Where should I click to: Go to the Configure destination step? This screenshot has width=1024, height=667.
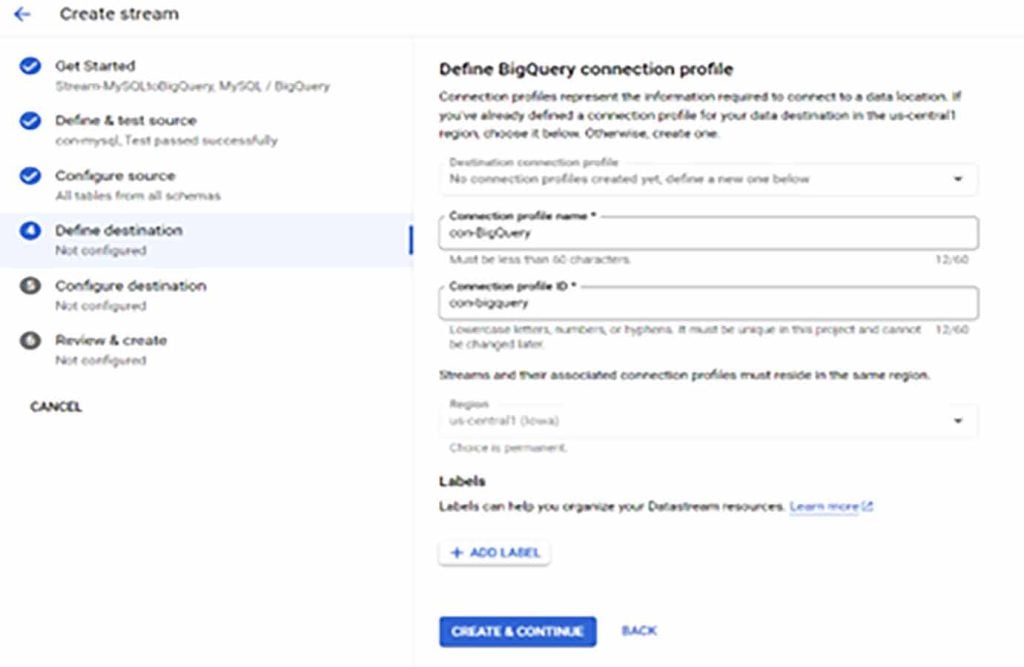[131, 285]
